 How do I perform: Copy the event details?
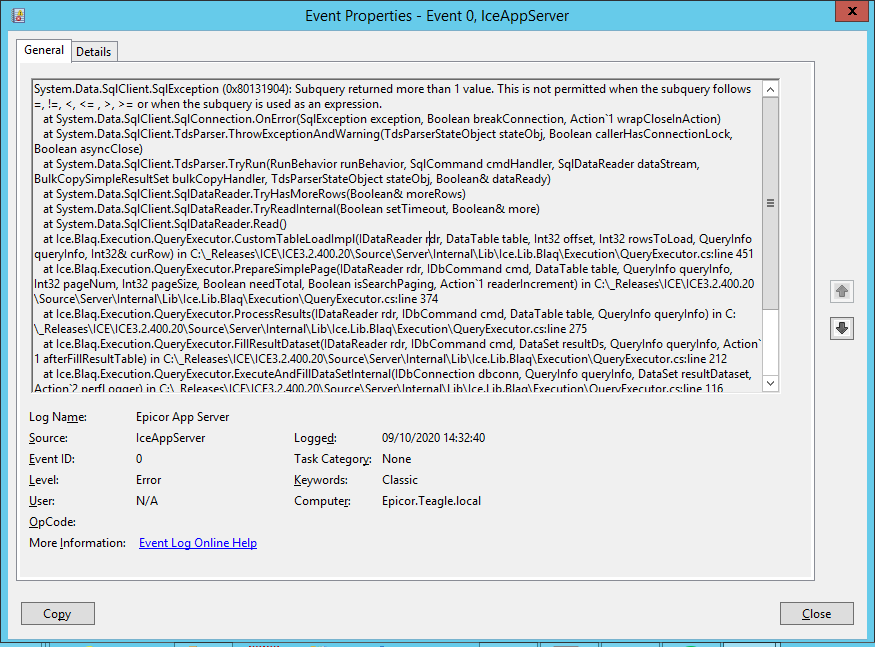(x=57, y=614)
